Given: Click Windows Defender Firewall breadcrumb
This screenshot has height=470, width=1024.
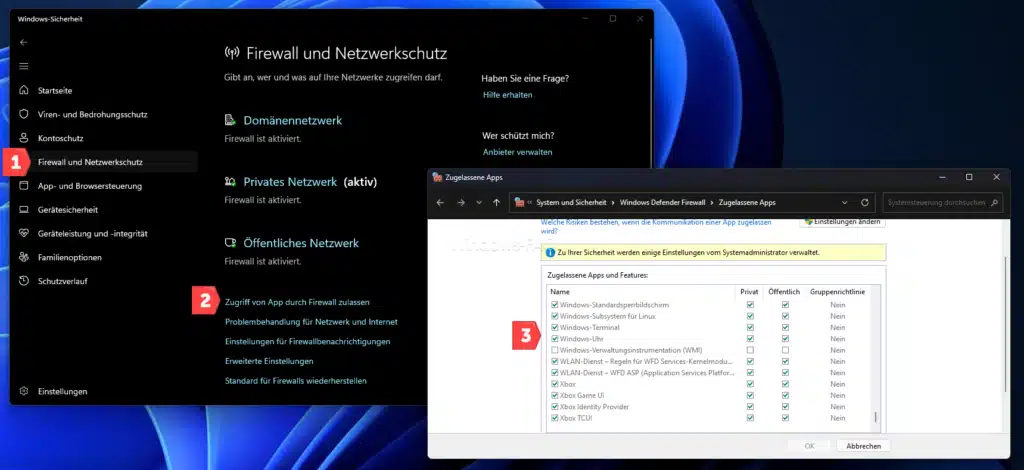Looking at the screenshot, I should tap(662, 202).
